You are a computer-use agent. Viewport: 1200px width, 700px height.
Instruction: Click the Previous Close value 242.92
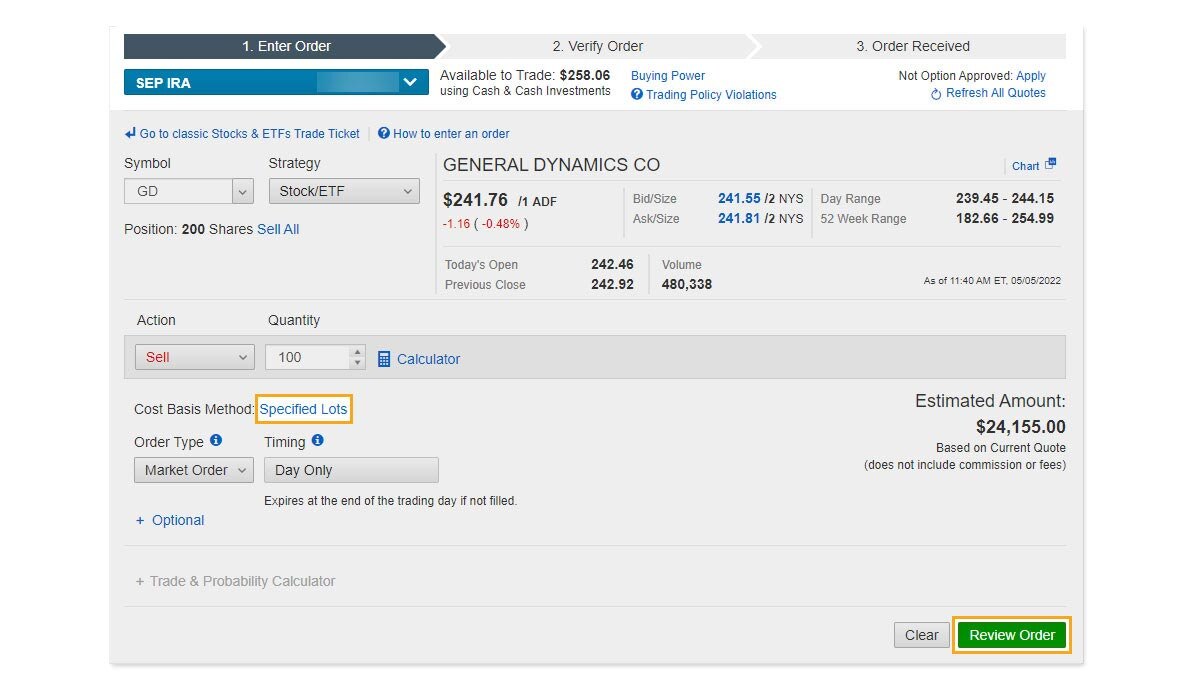click(612, 285)
